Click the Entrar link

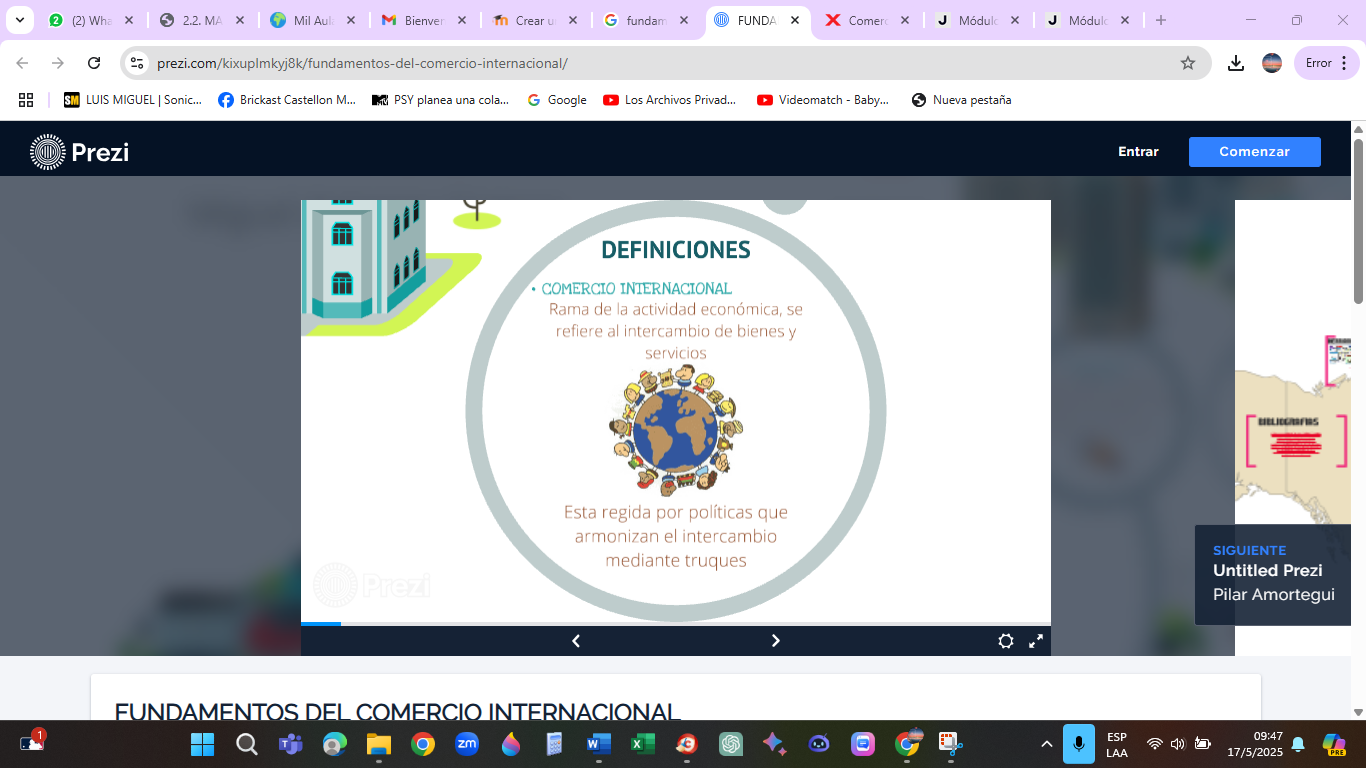[1138, 152]
